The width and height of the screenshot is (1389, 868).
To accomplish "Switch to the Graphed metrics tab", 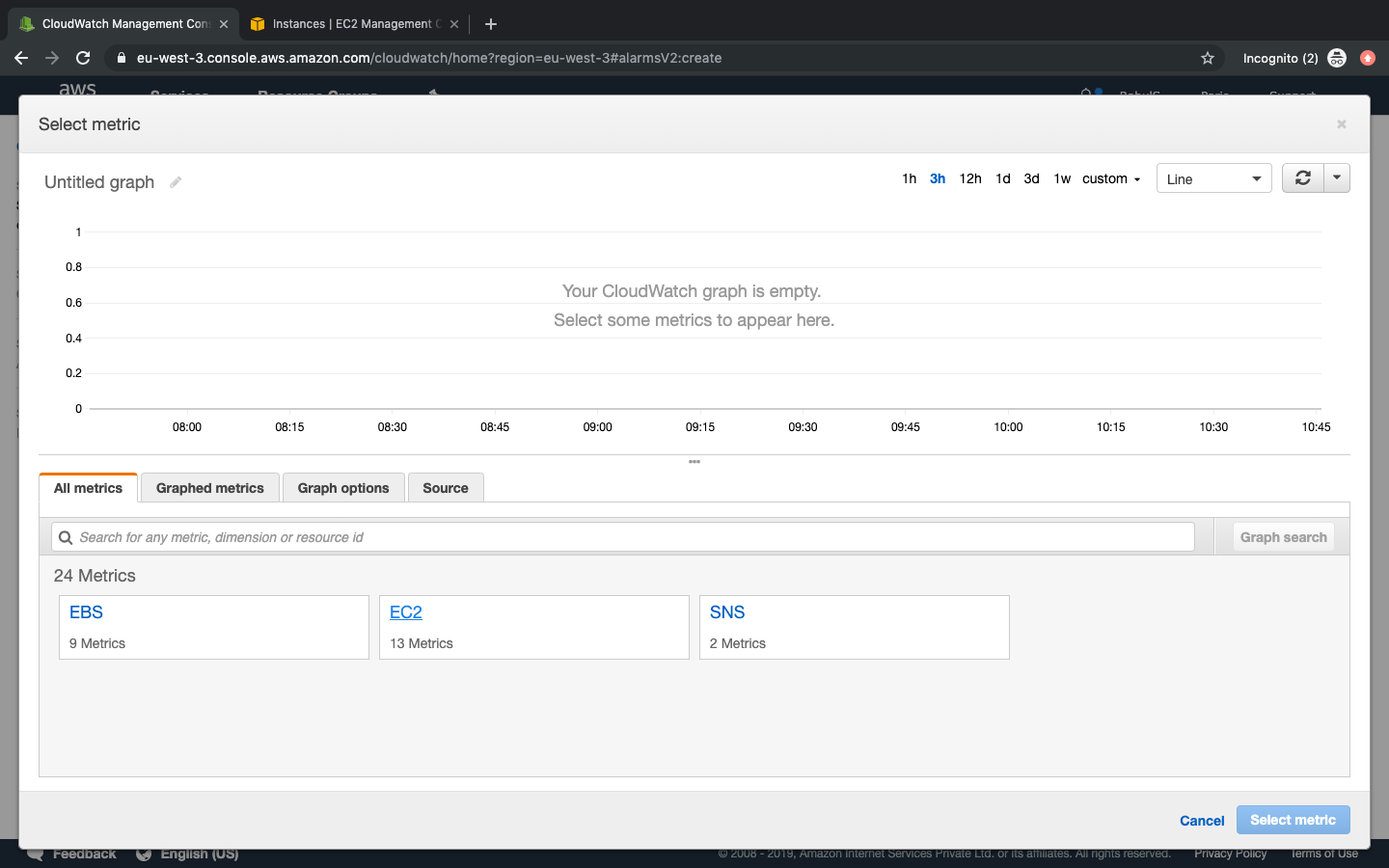I will point(208,487).
